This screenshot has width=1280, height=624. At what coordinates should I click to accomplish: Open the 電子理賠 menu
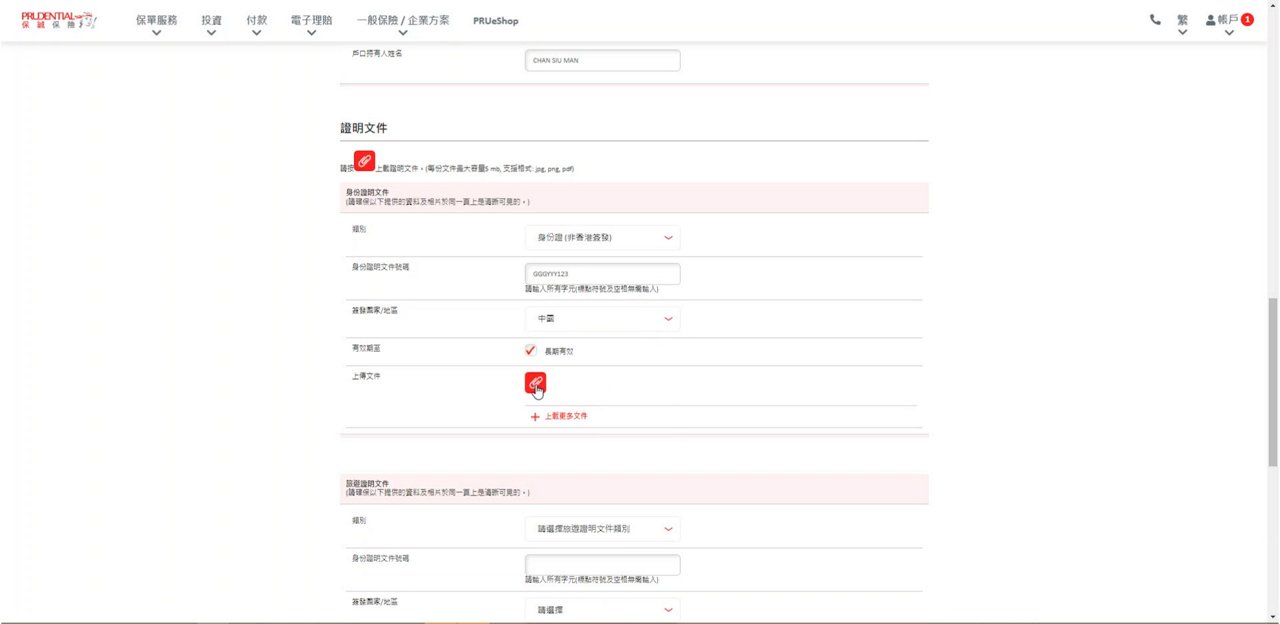click(x=311, y=21)
